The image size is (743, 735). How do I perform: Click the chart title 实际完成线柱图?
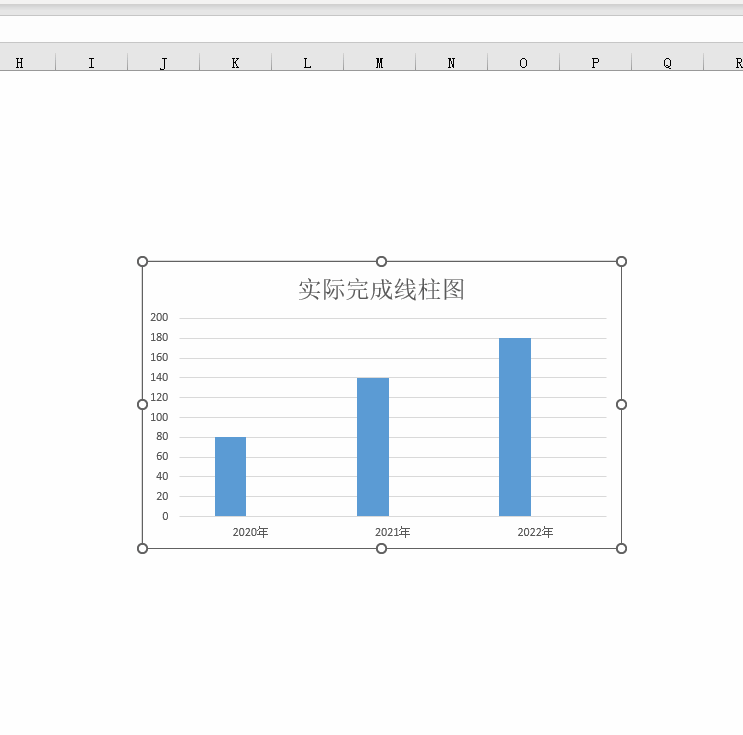pyautogui.click(x=381, y=290)
